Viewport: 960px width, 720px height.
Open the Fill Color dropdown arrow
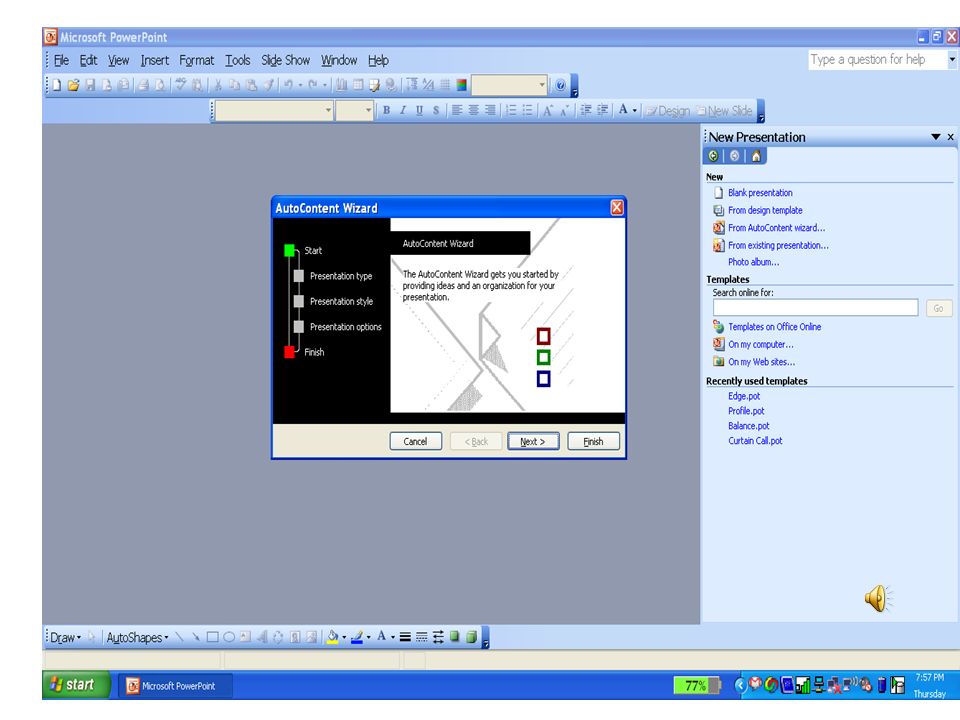(344, 637)
